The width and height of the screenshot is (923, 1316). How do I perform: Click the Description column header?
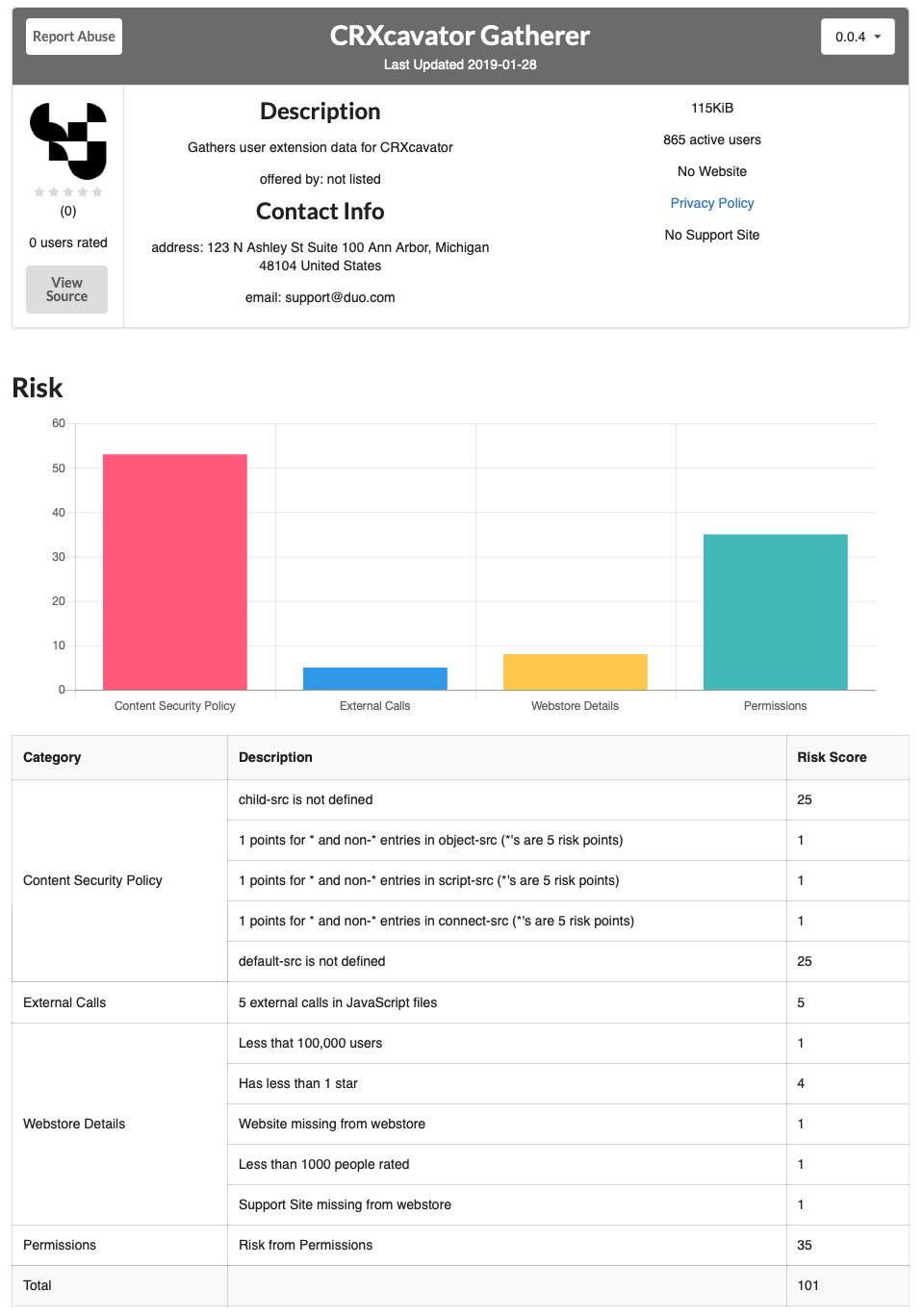pos(275,757)
